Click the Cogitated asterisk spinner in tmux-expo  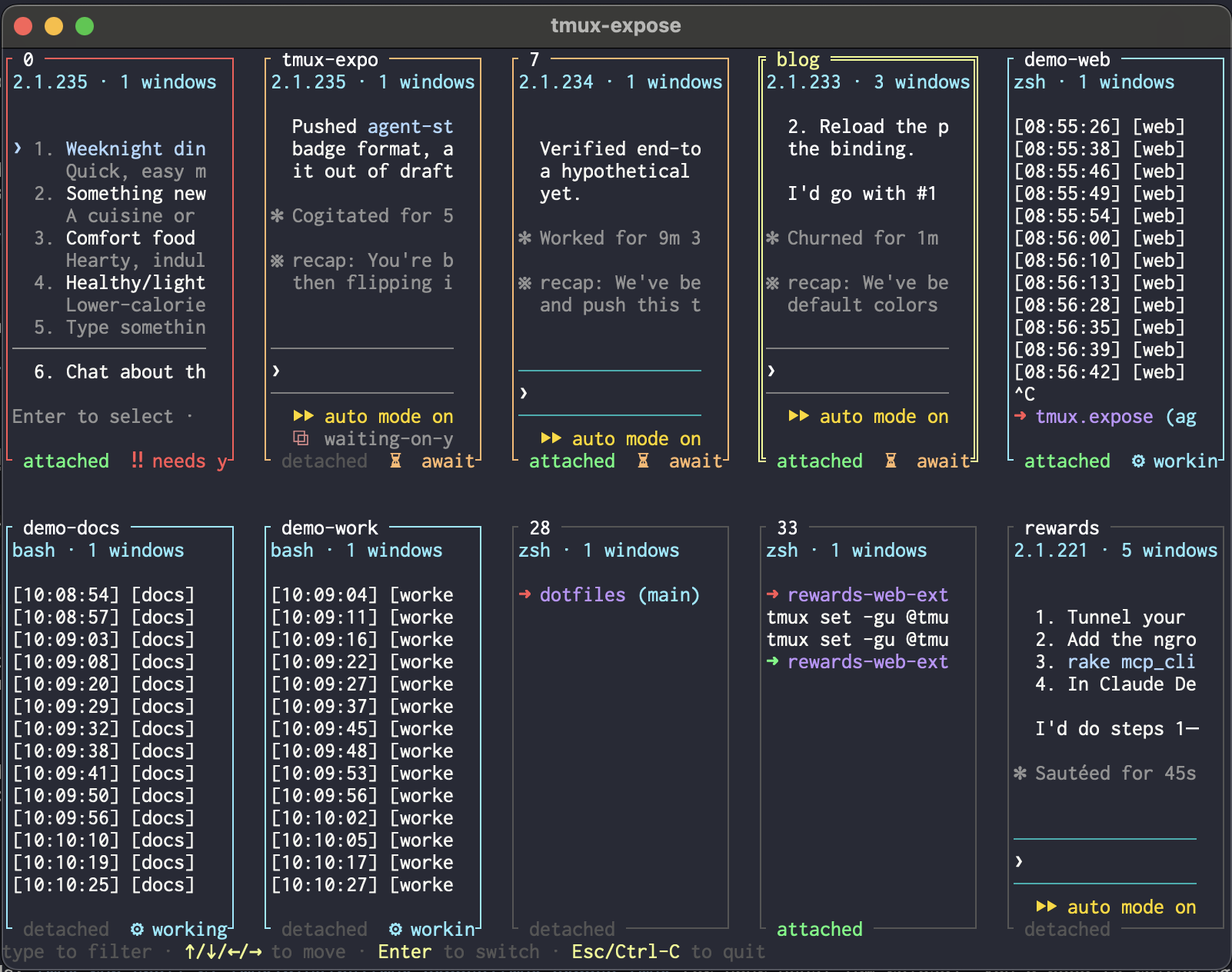277,215
